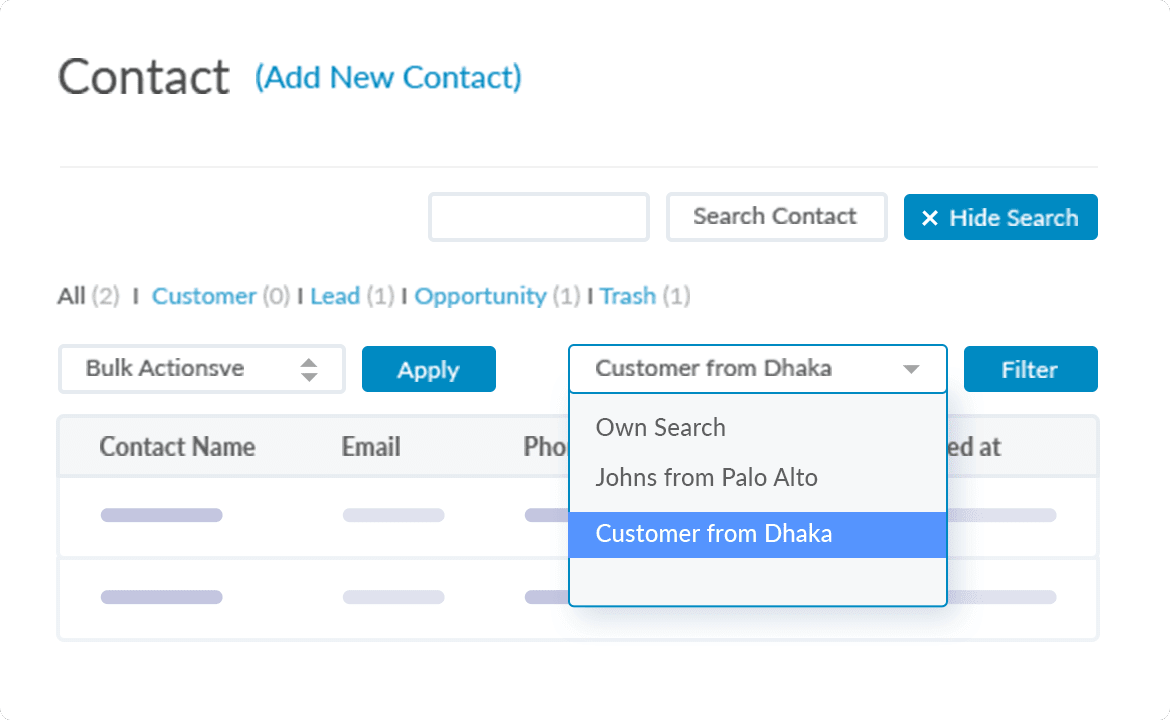1170x720 pixels.
Task: Click inside the search input field
Action: (x=538, y=217)
